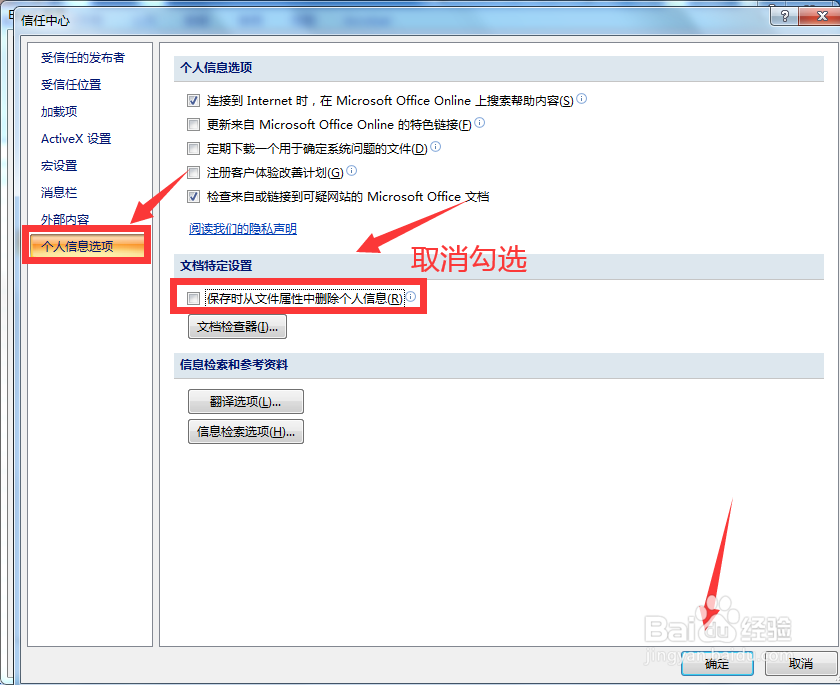The width and height of the screenshot is (840, 685).
Task: Click info icon beside 删除个人信息(R)
Action: pos(411,296)
